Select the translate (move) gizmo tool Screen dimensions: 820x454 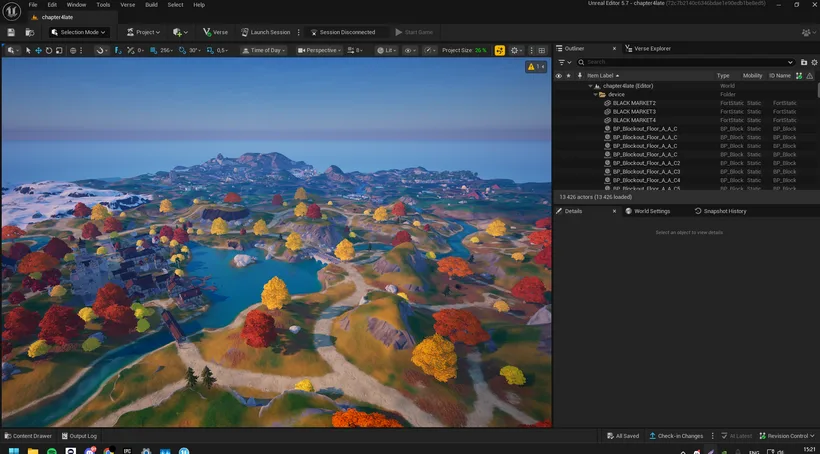(38, 51)
